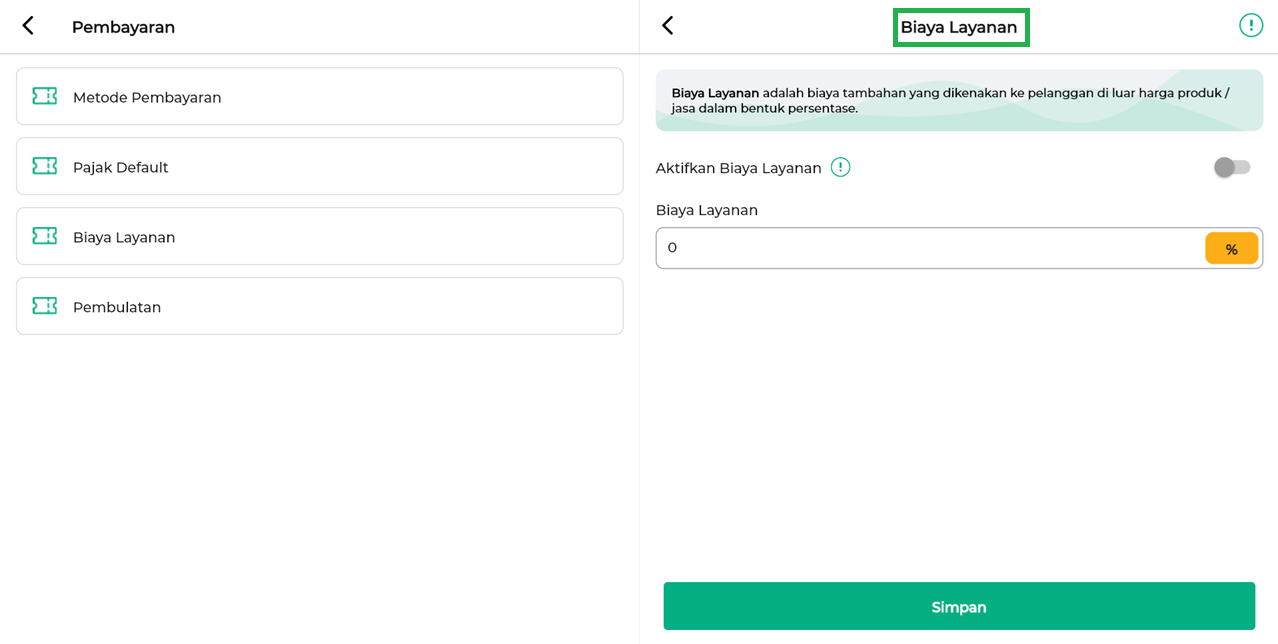Click the ticket icon for Metode Pembayaran
1278x644 pixels.
coord(45,96)
